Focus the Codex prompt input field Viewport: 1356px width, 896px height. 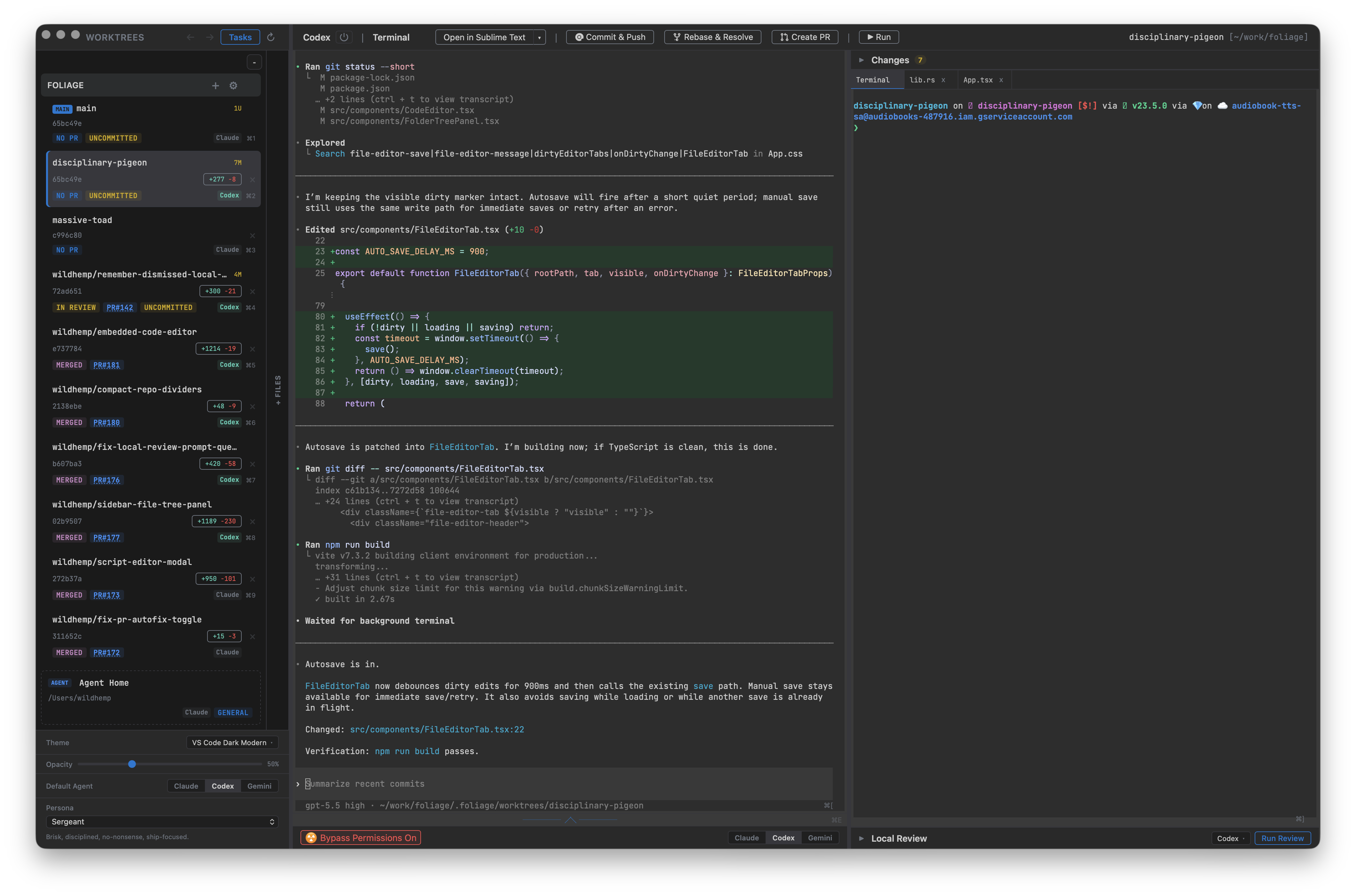565,784
